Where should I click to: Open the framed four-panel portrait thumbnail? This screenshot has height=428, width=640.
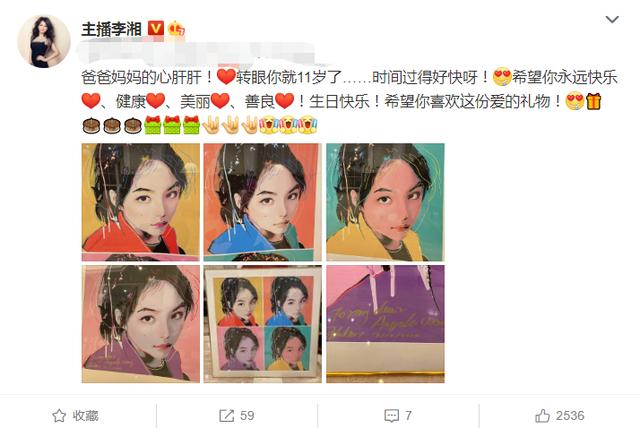[263, 324]
